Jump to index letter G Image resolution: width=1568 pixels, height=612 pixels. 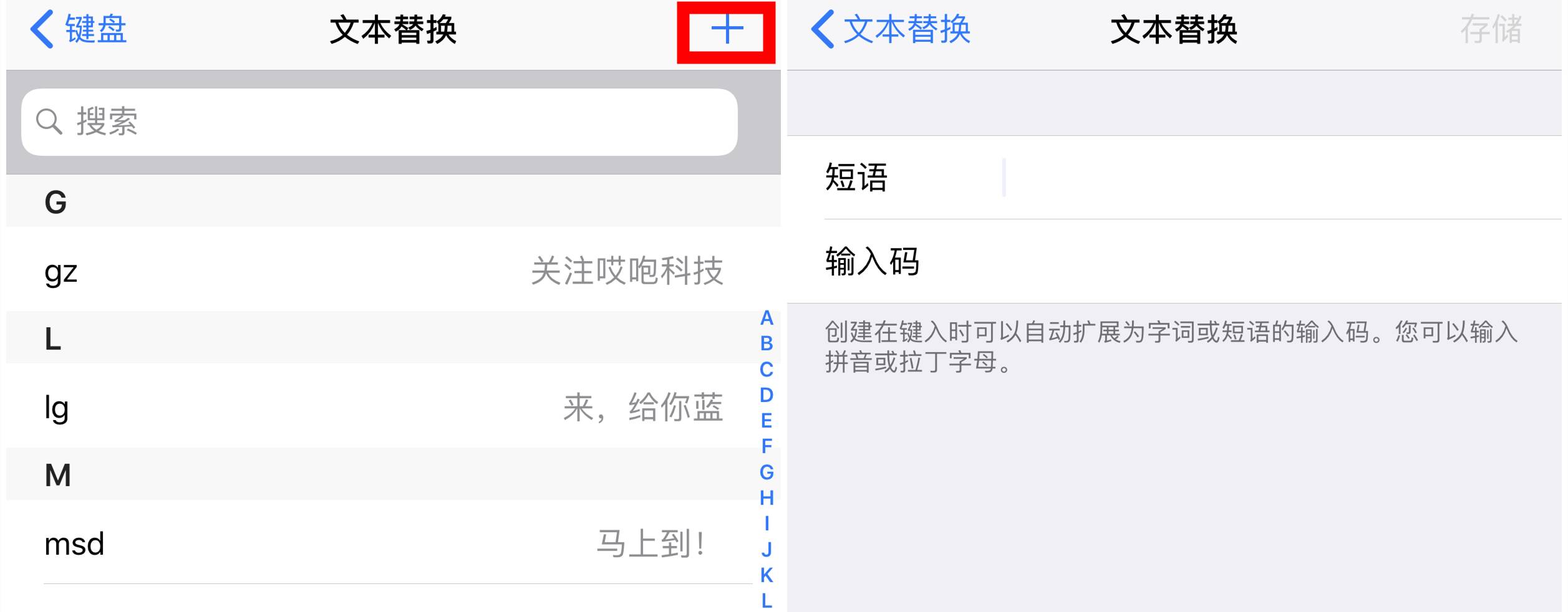click(x=767, y=472)
